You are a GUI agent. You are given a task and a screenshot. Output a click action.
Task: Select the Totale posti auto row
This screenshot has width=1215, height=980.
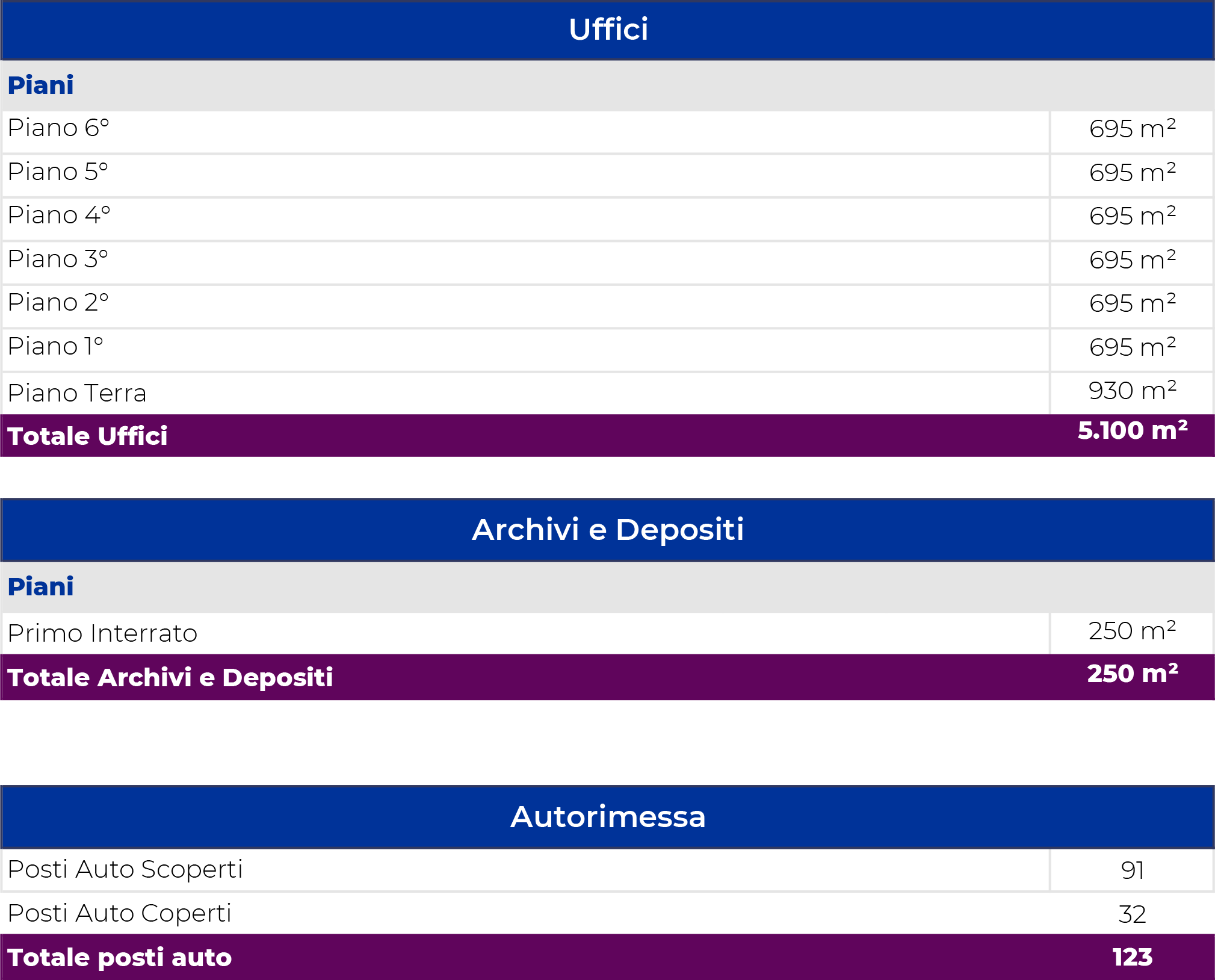coord(608,957)
